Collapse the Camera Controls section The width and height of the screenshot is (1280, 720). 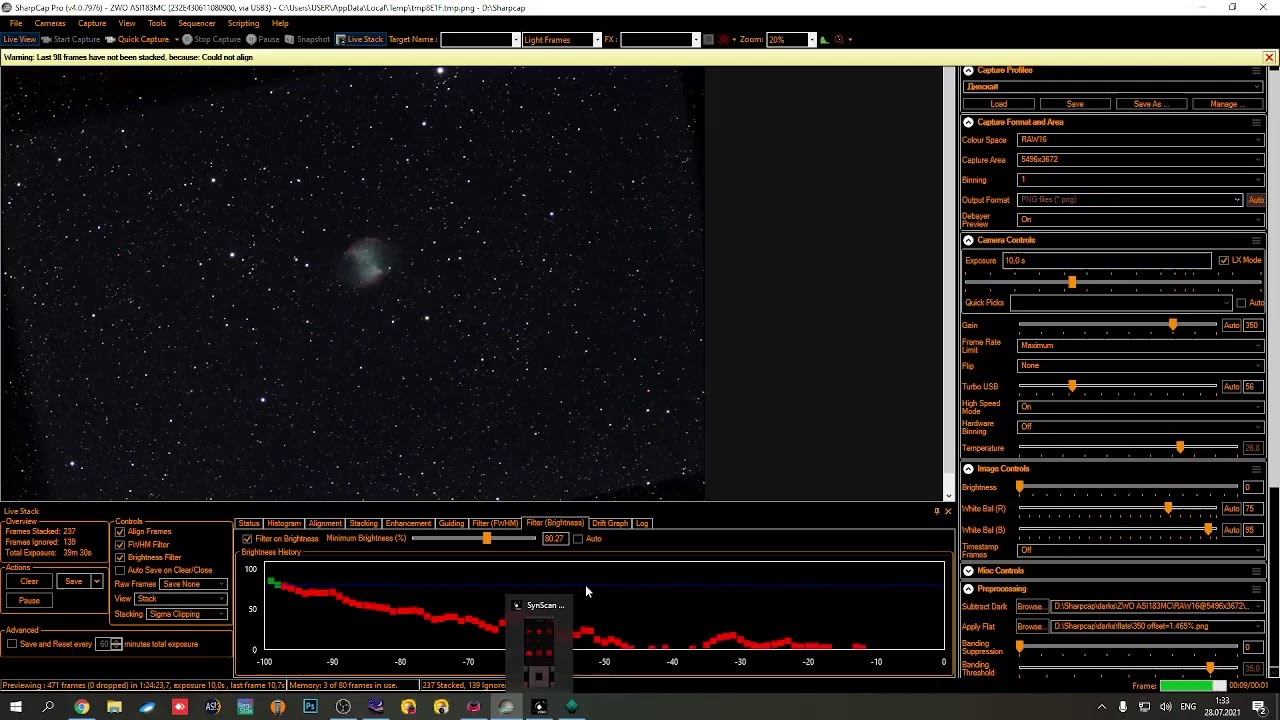coord(968,241)
